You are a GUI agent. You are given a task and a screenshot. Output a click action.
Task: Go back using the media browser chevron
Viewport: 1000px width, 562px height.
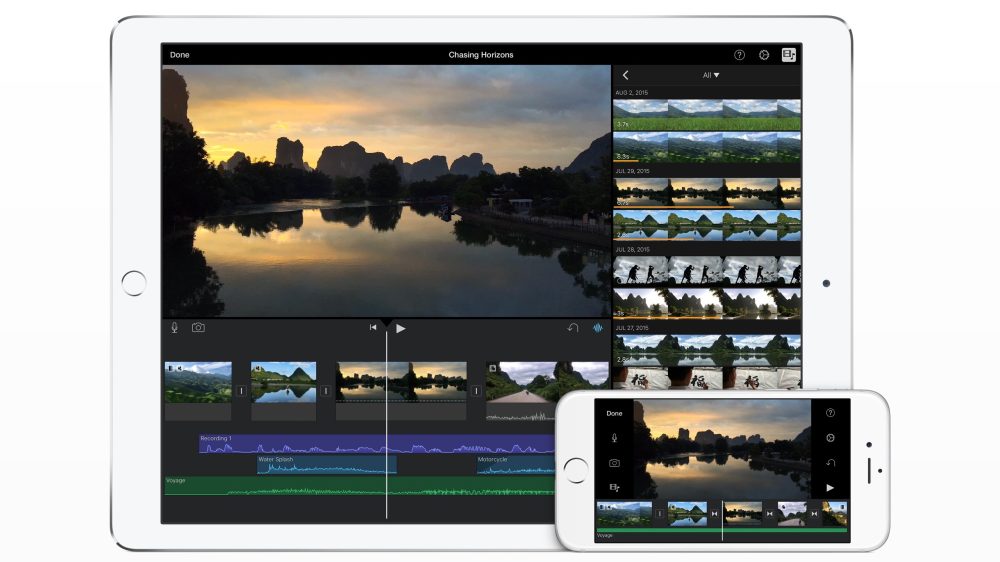626,75
